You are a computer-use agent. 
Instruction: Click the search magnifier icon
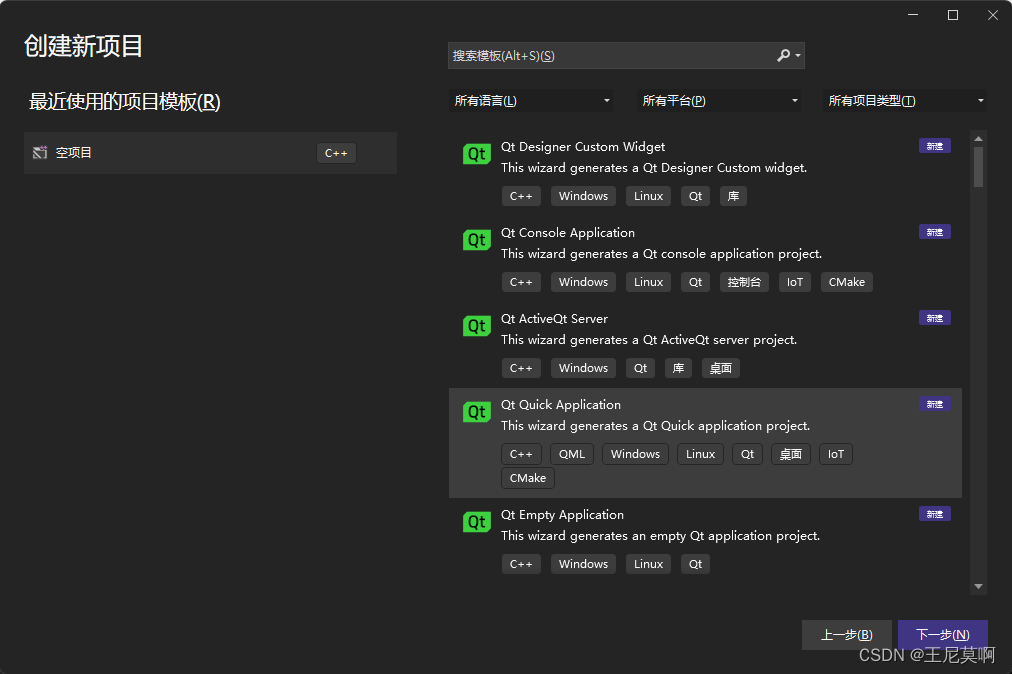783,56
